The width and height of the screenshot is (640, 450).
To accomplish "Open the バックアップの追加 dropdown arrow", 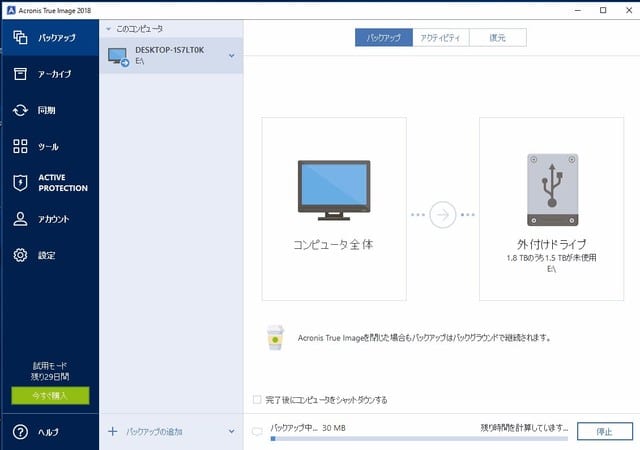I will pyautogui.click(x=232, y=432).
